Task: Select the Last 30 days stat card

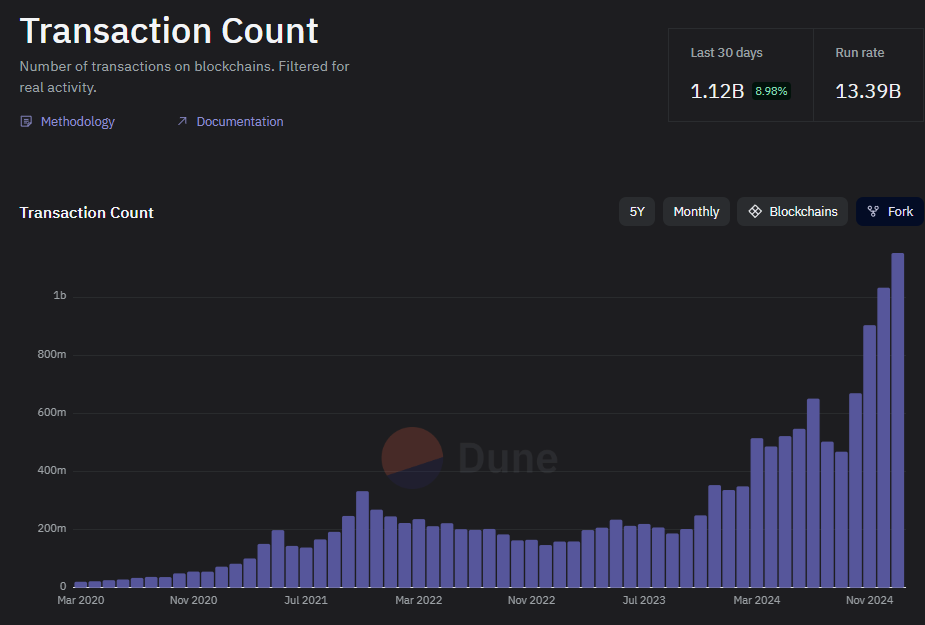Action: [x=740, y=75]
